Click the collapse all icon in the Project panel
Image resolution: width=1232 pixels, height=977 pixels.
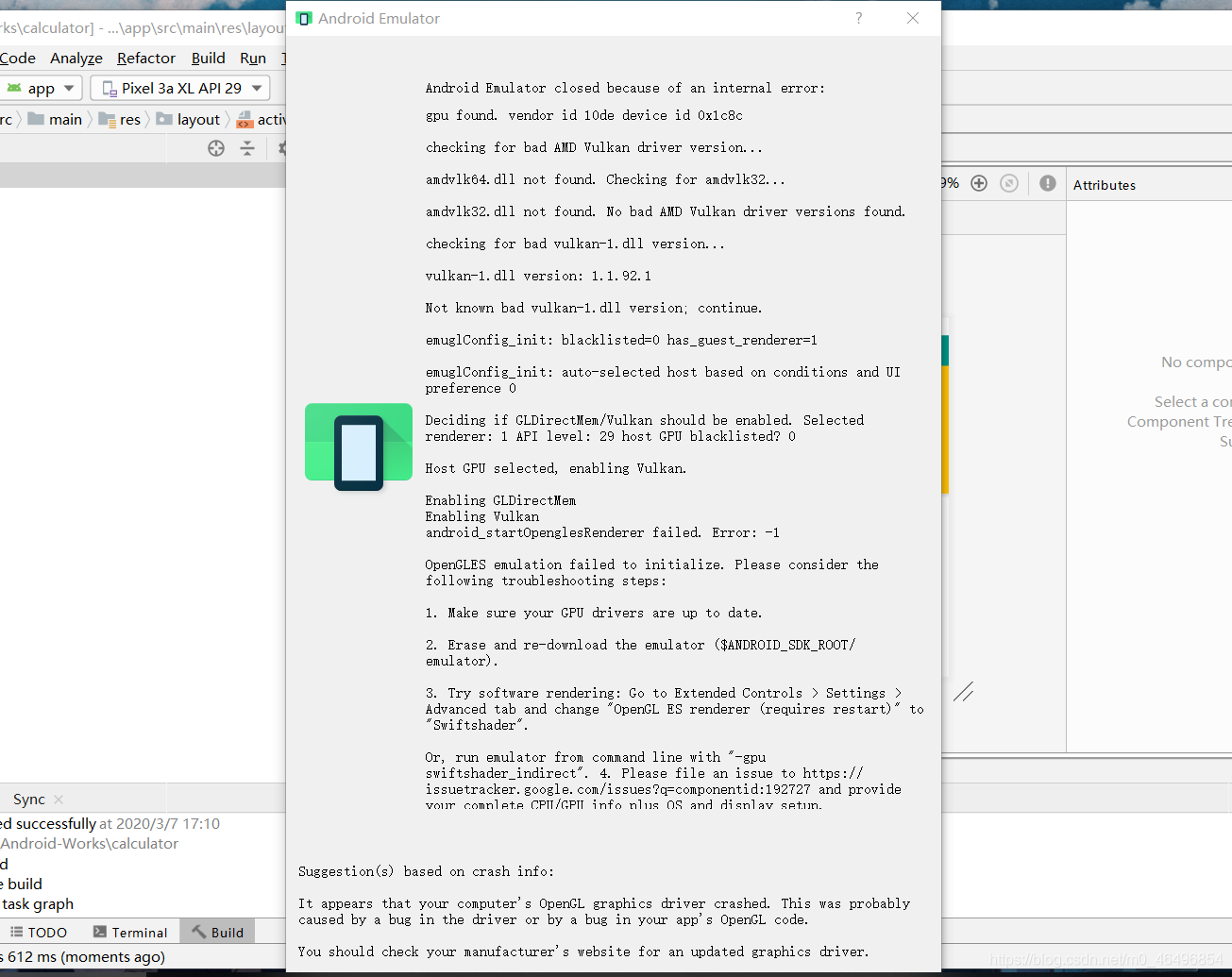click(247, 148)
